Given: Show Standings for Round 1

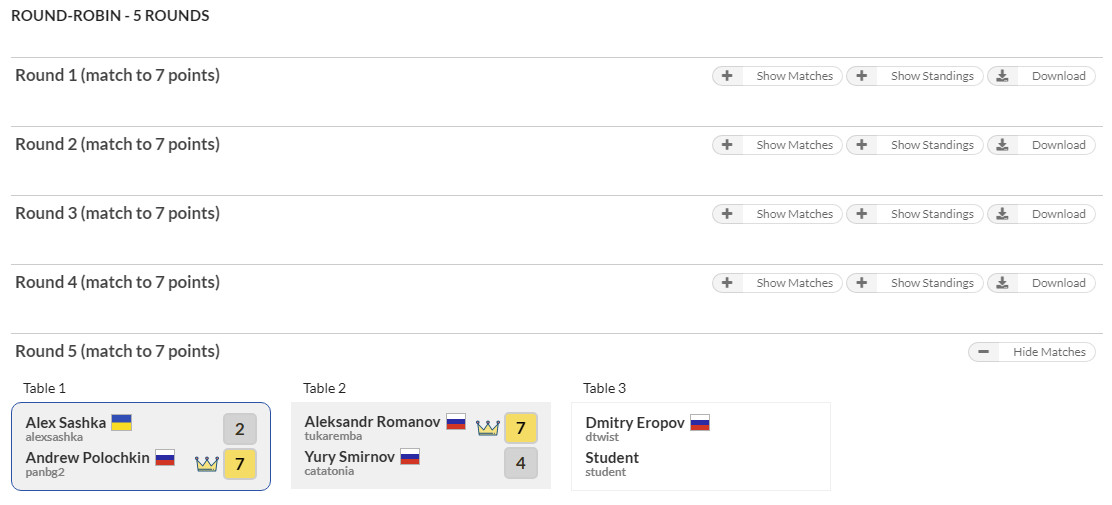Looking at the screenshot, I should point(915,76).
